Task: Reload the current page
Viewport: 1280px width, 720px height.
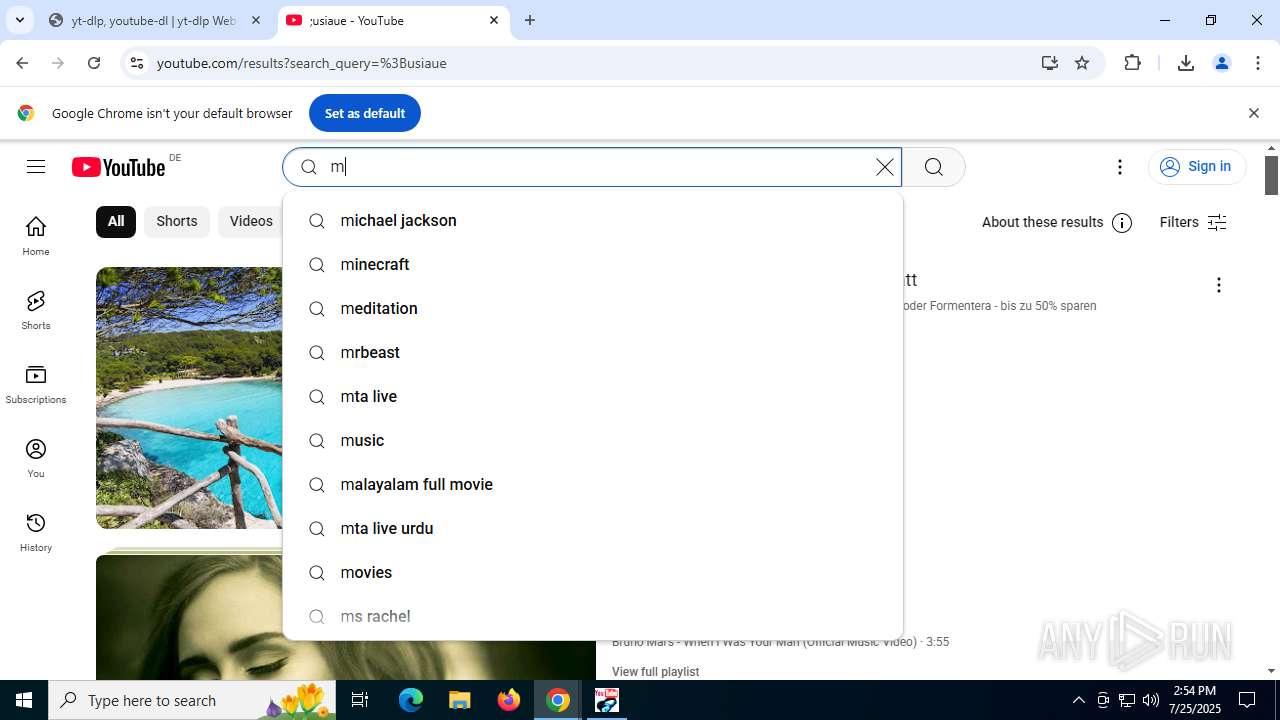Action: click(x=94, y=63)
